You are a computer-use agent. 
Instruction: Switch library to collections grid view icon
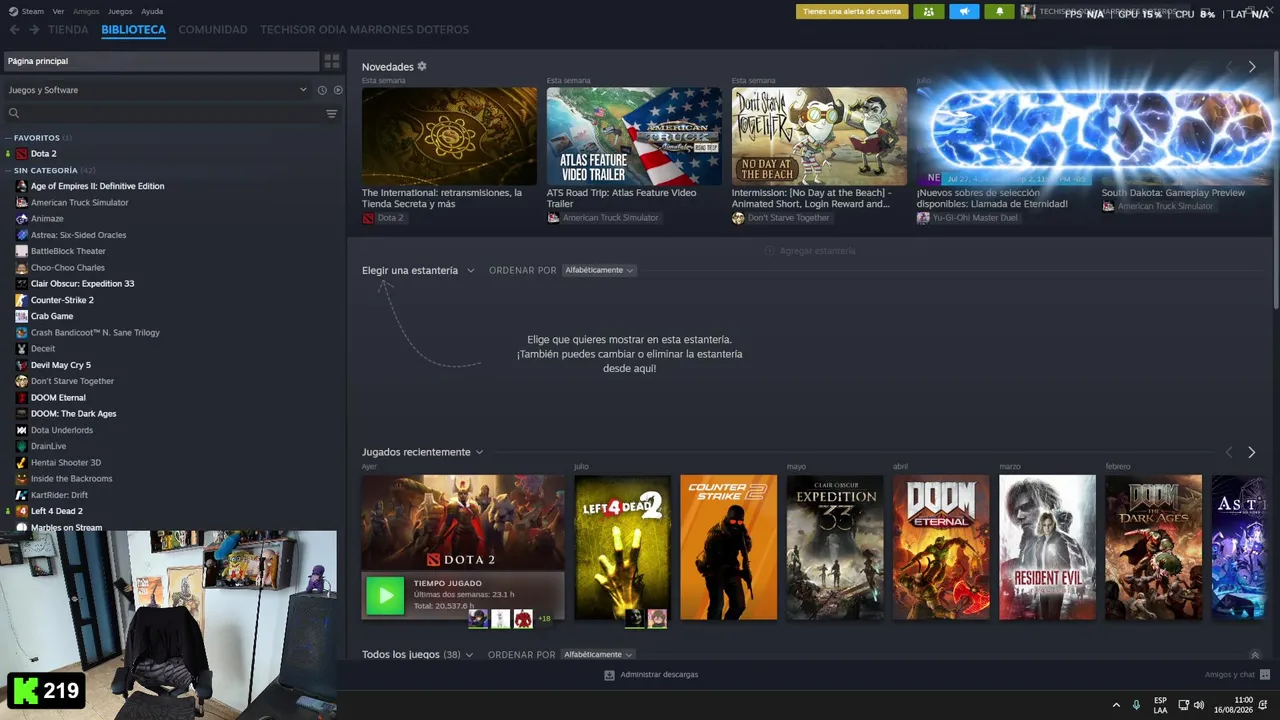(332, 61)
